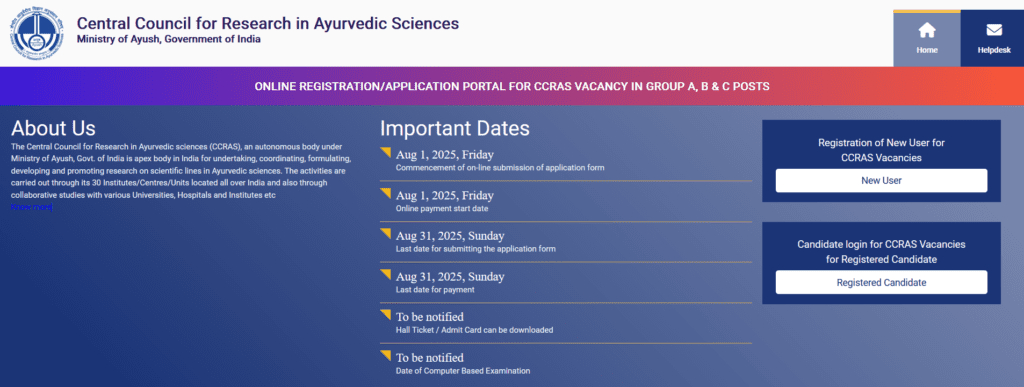The image size is (1024, 387).
Task: Click the yellow marker beside Online payment start date
Action: pyautogui.click(x=386, y=194)
